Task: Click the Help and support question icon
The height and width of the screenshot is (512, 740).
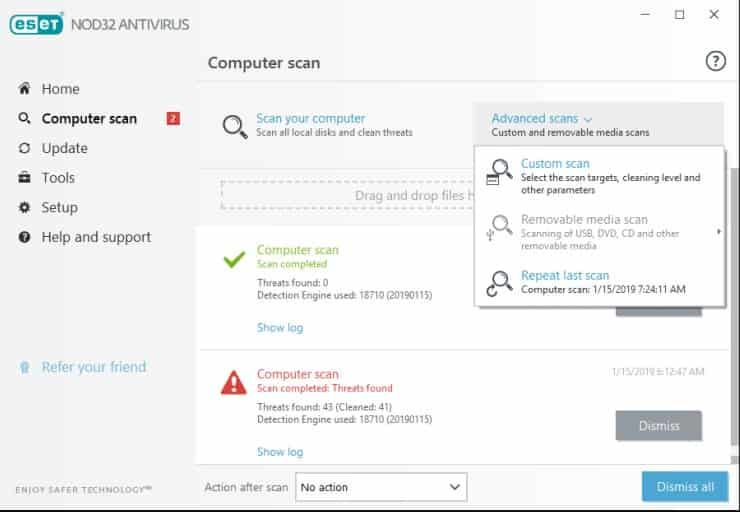Action: point(24,237)
